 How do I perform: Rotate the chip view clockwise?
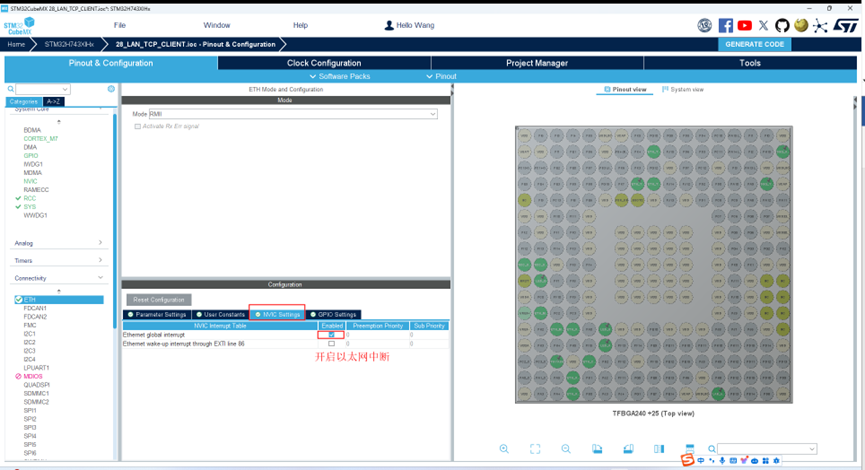(597, 449)
